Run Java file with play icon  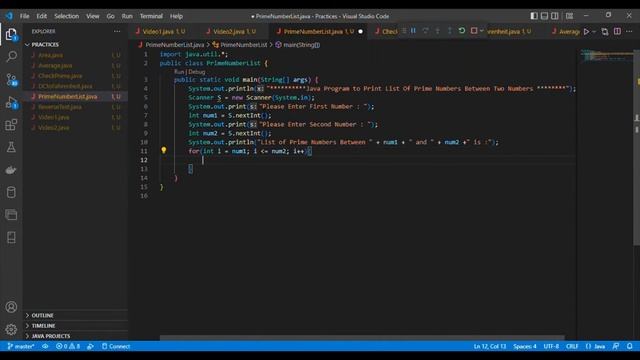coord(587,31)
